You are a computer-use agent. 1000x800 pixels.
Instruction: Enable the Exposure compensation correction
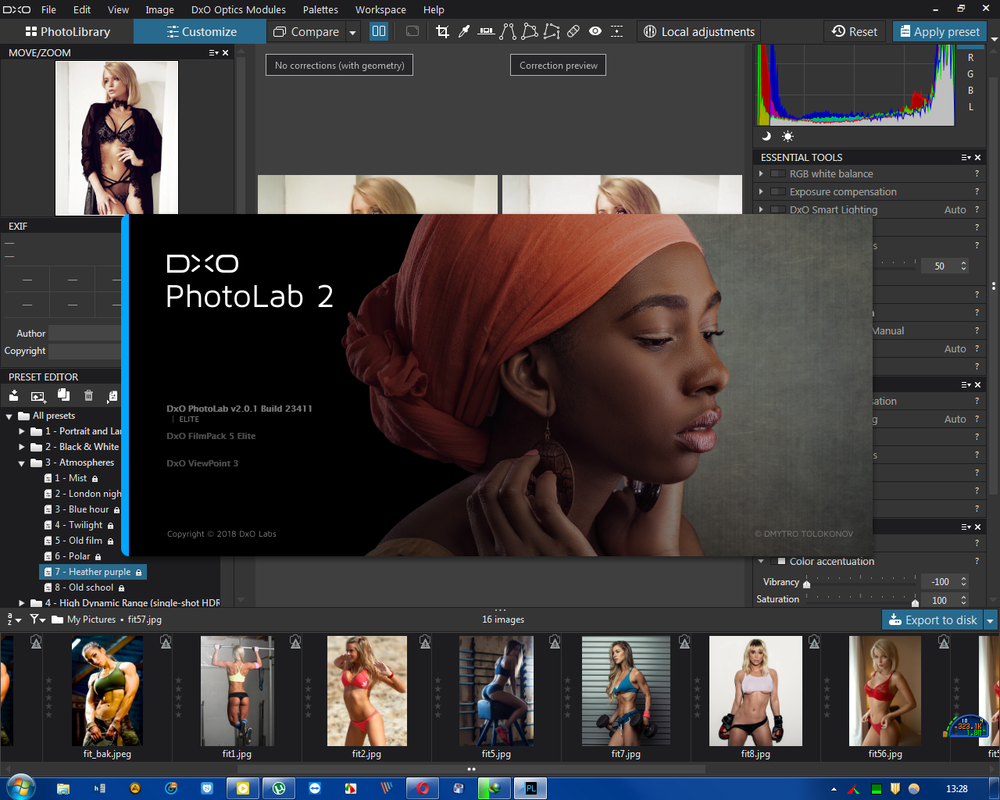[777, 191]
